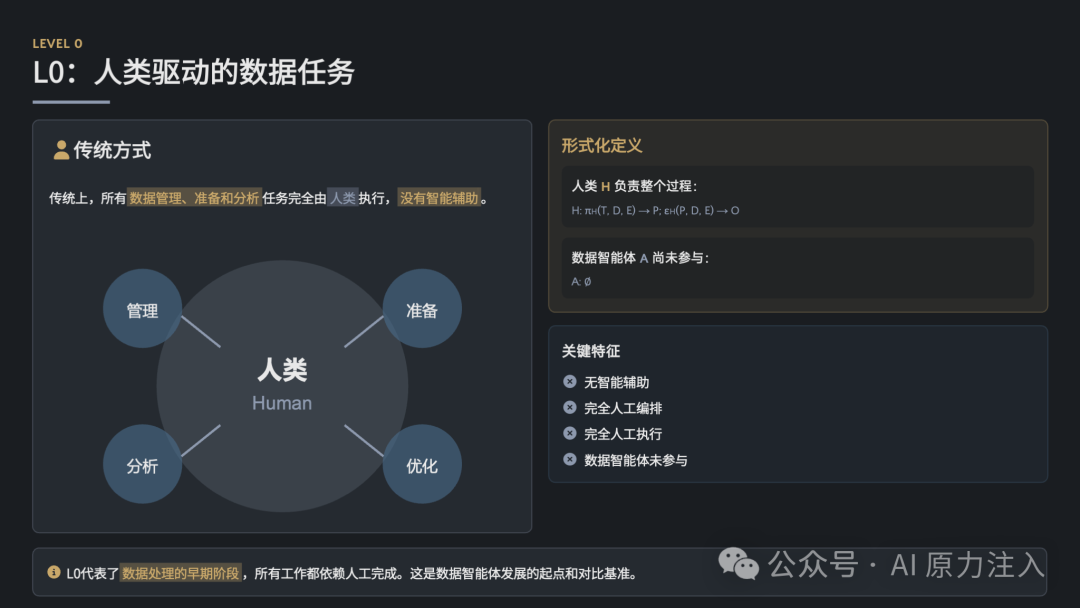This screenshot has height=608, width=1080.
Task: Click the x icon next to 完全人工编排
Action: pyautogui.click(x=570, y=408)
